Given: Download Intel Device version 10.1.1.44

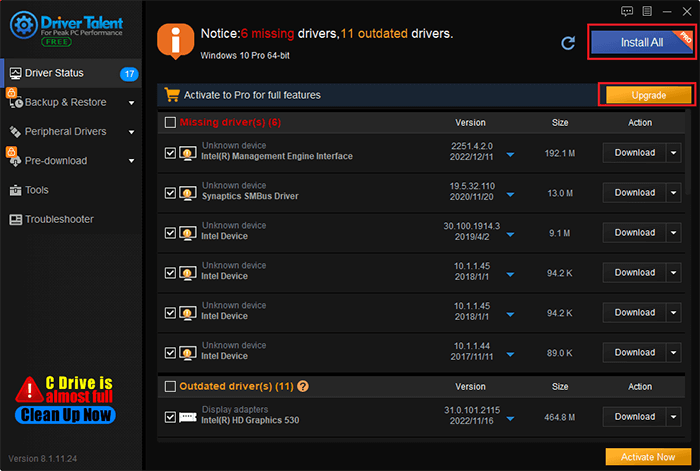Looking at the screenshot, I should pyautogui.click(x=634, y=353).
